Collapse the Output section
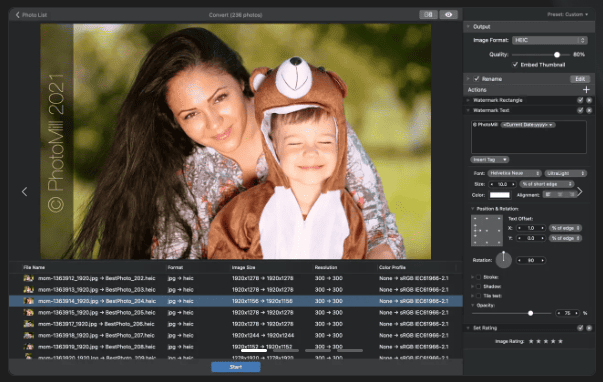 pos(468,27)
